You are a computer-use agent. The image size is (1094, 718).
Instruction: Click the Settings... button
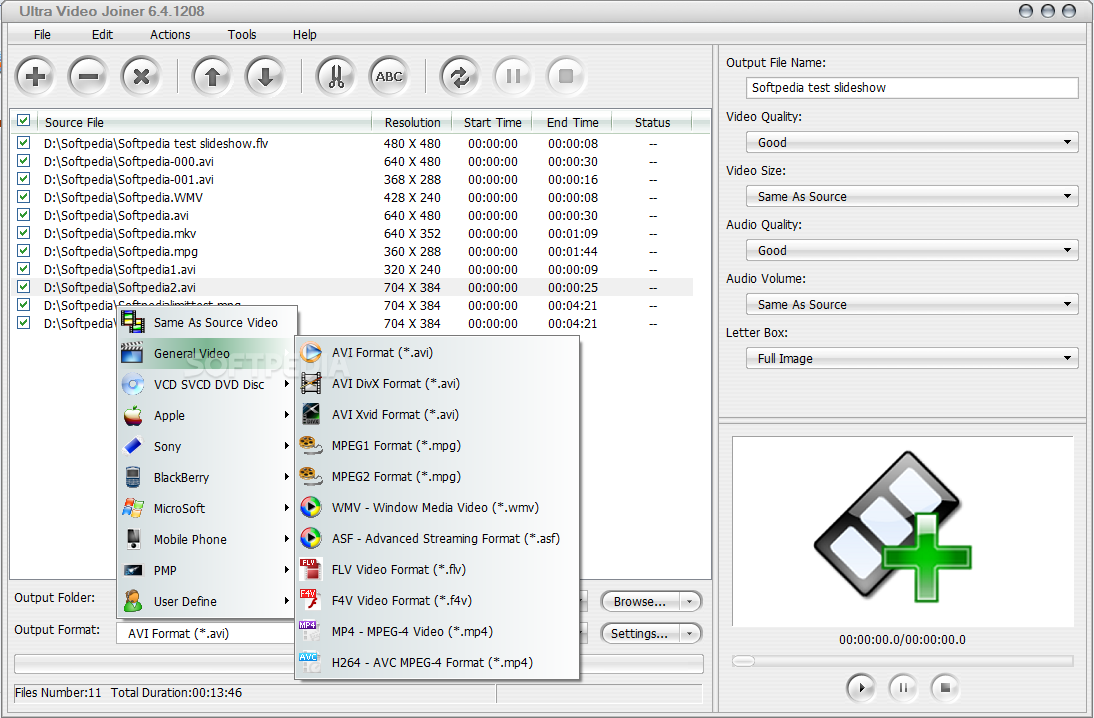point(640,634)
